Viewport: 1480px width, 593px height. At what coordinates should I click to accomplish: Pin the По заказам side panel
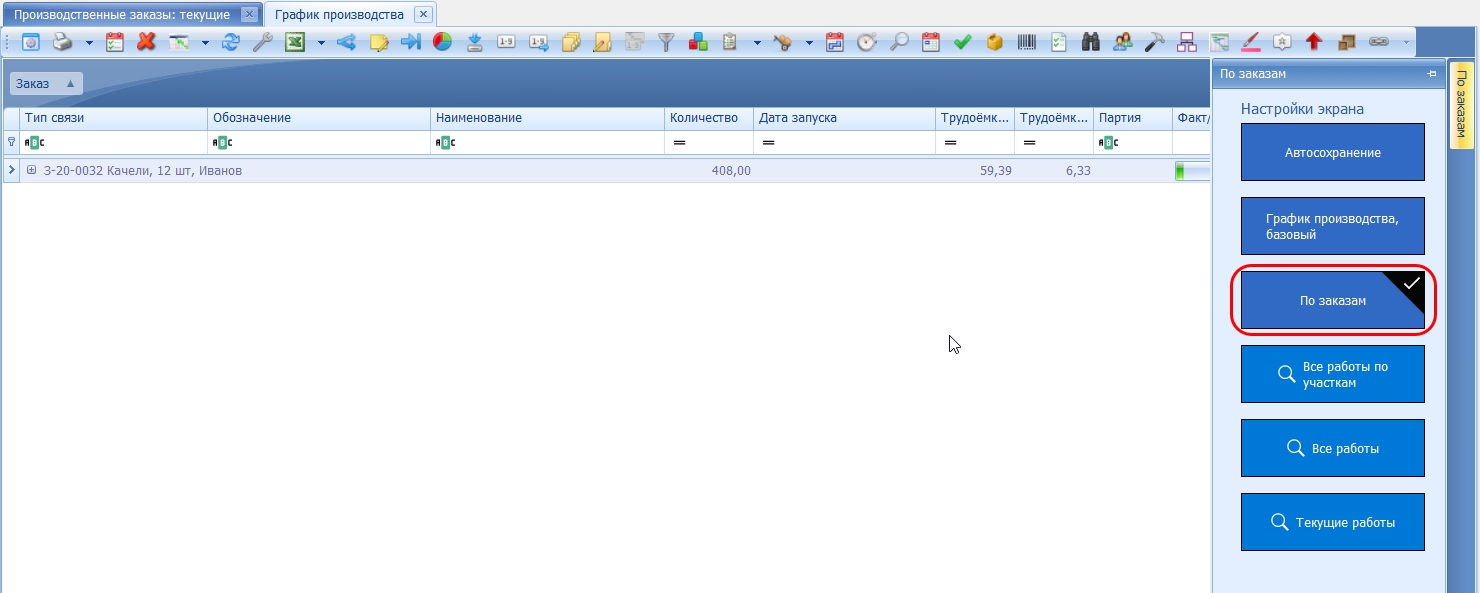(1432, 74)
